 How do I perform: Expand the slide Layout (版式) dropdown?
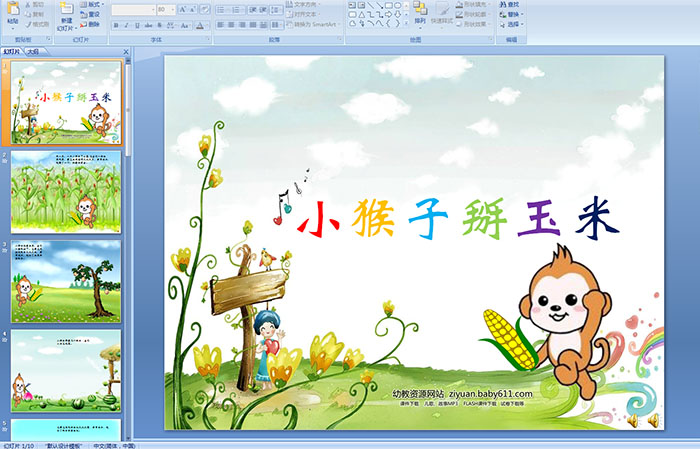click(90, 5)
